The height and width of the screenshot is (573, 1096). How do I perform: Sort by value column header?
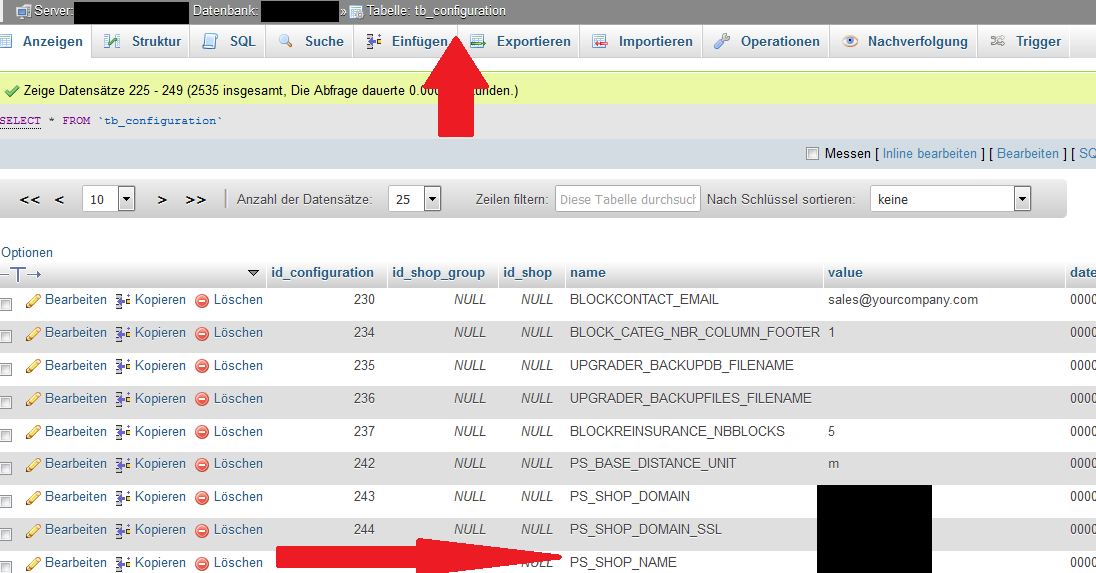(x=845, y=273)
